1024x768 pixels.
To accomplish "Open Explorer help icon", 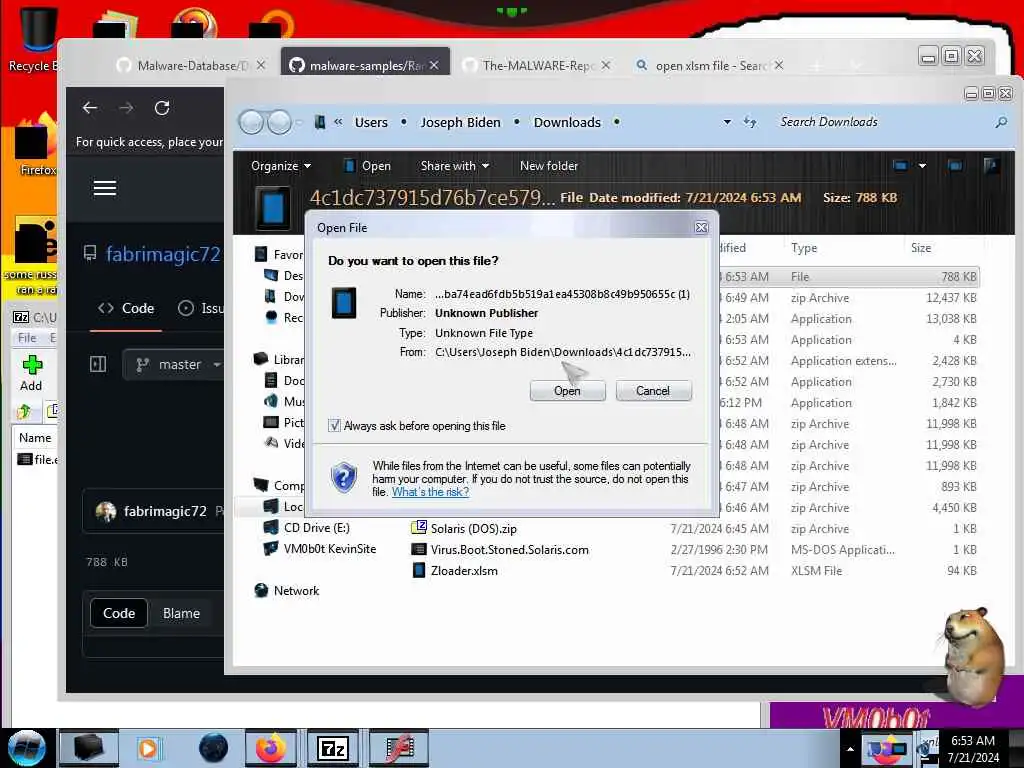I will [x=991, y=166].
